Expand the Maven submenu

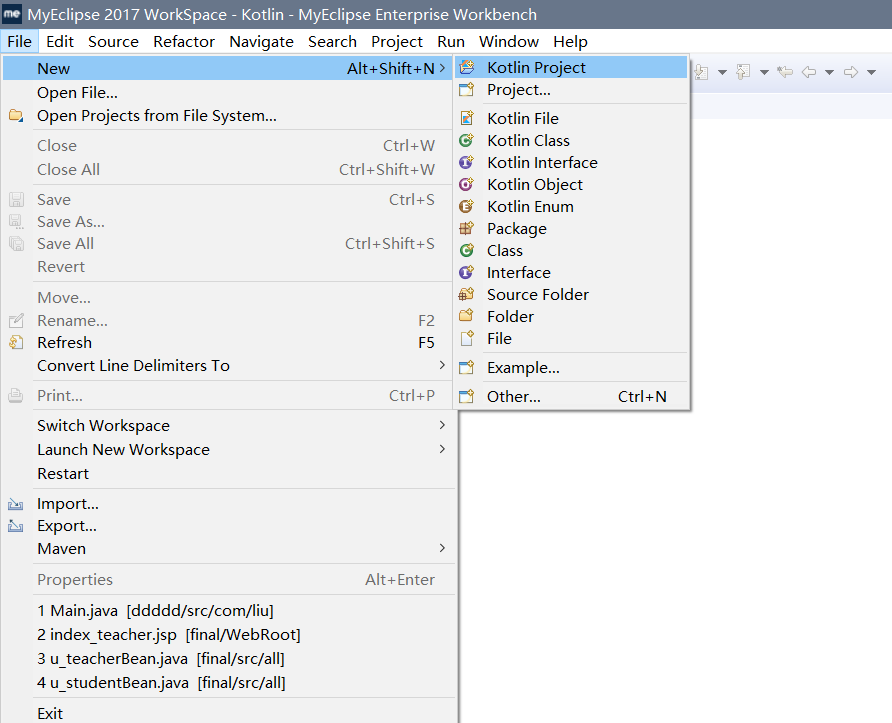pyautogui.click(x=442, y=548)
